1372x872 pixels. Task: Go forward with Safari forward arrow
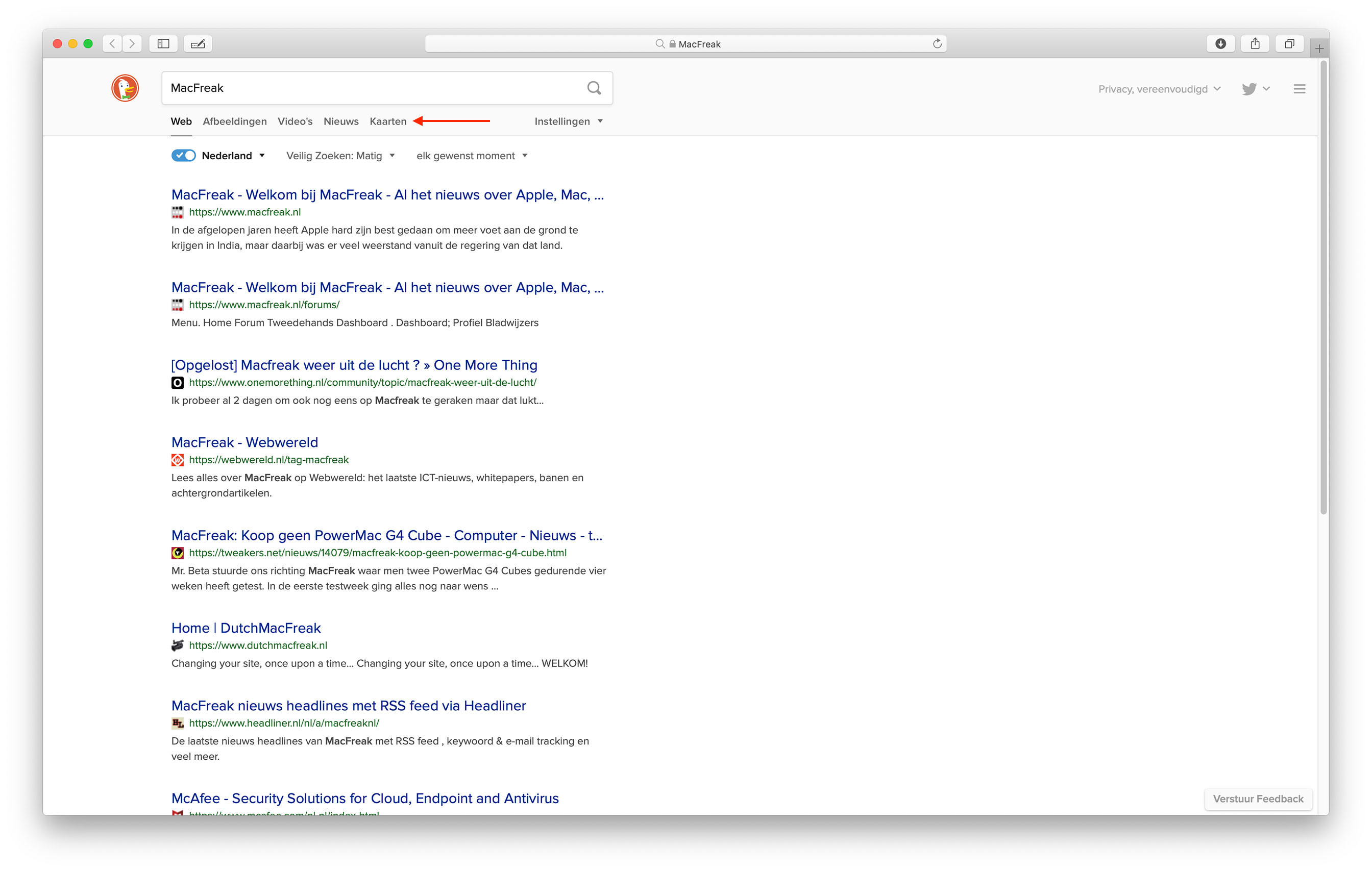pyautogui.click(x=132, y=43)
